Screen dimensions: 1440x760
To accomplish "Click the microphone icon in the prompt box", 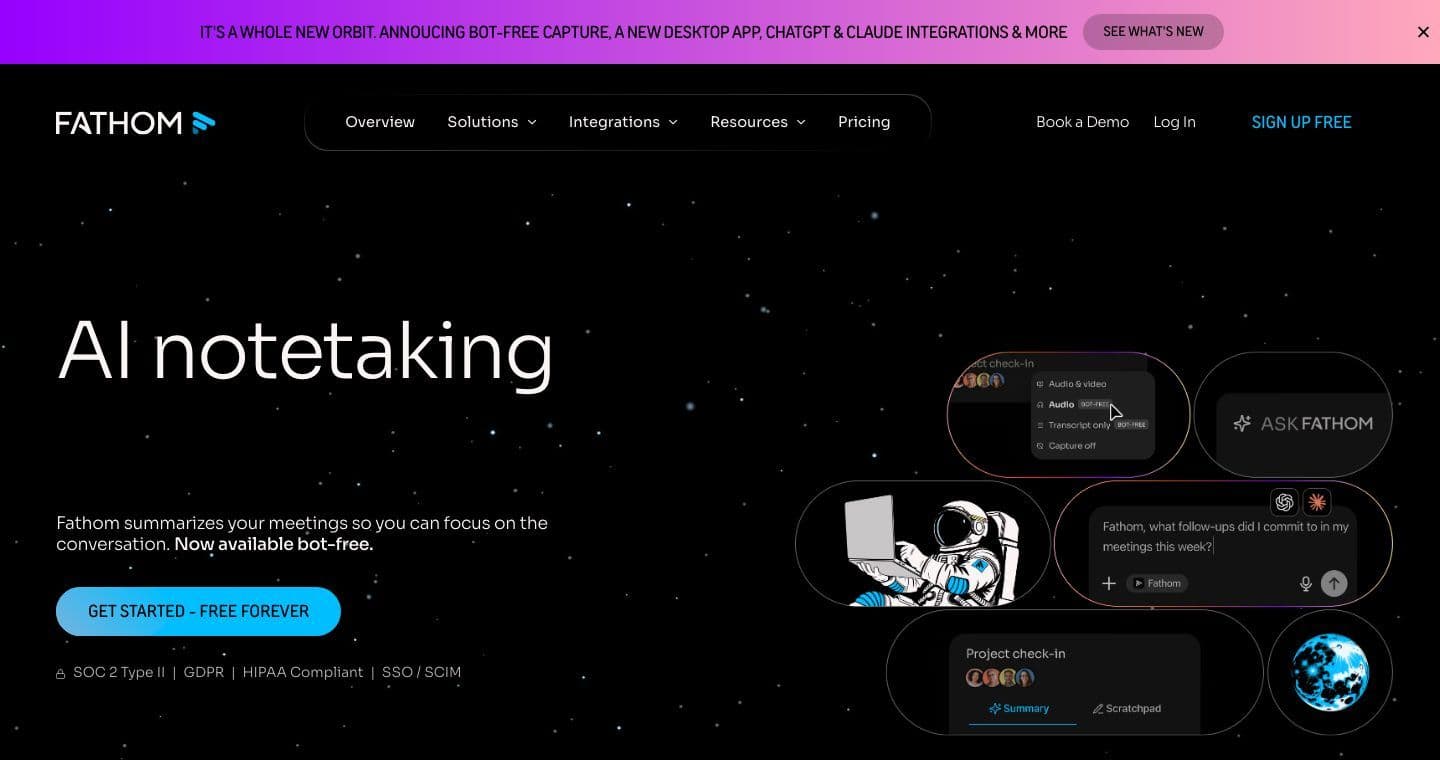I will (1305, 584).
